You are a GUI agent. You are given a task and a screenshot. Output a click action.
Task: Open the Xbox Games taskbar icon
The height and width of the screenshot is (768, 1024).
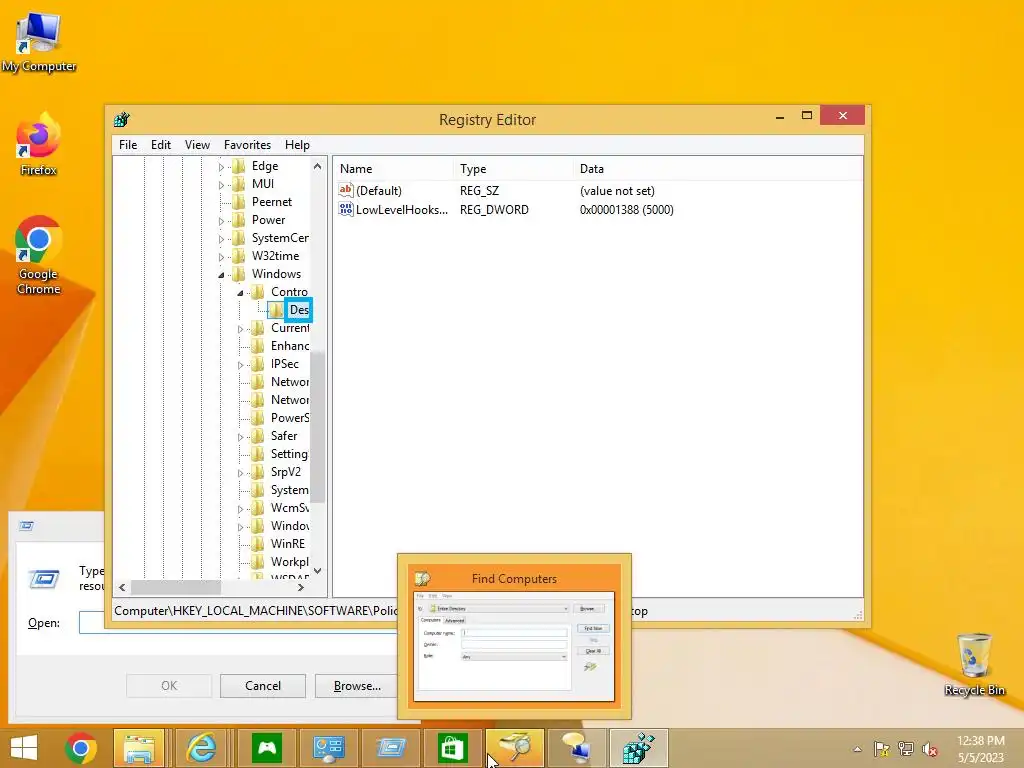(x=266, y=748)
